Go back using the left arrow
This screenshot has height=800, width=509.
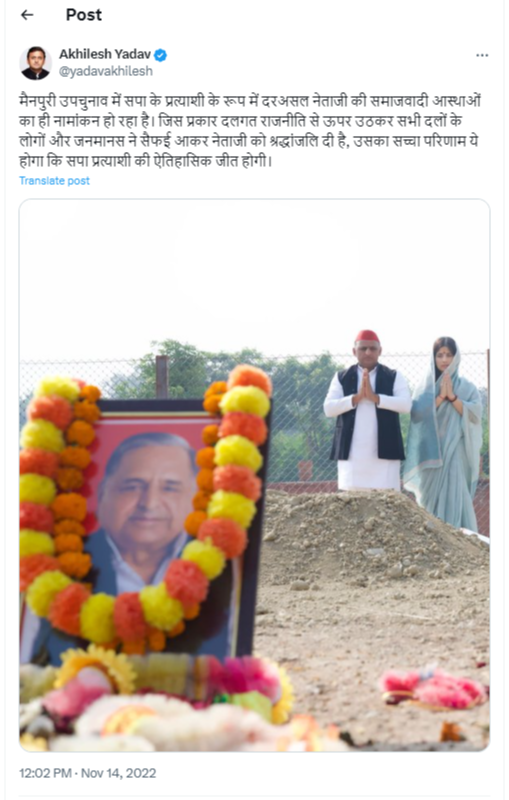tap(27, 15)
